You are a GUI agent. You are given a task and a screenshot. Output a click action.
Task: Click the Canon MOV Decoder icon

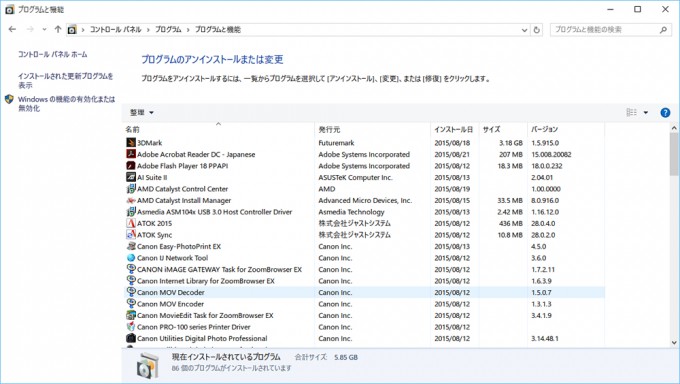click(131, 292)
